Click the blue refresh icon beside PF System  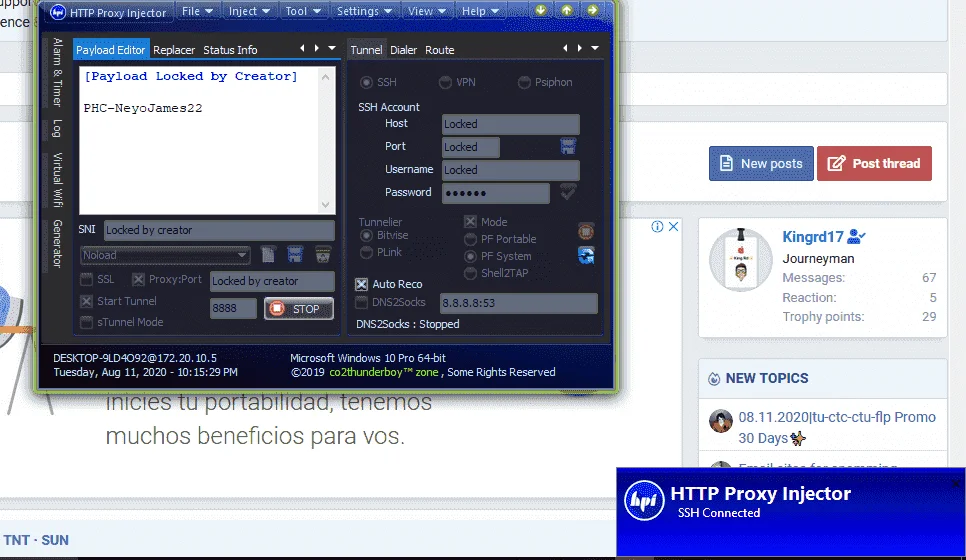tap(586, 256)
